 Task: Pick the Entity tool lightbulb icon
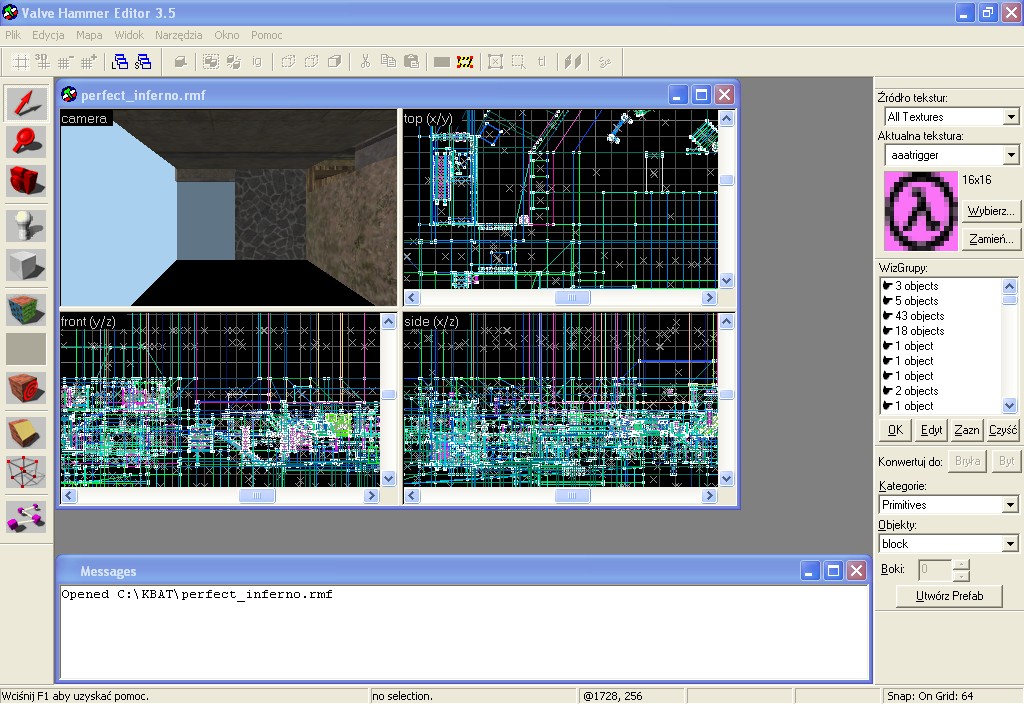click(26, 226)
